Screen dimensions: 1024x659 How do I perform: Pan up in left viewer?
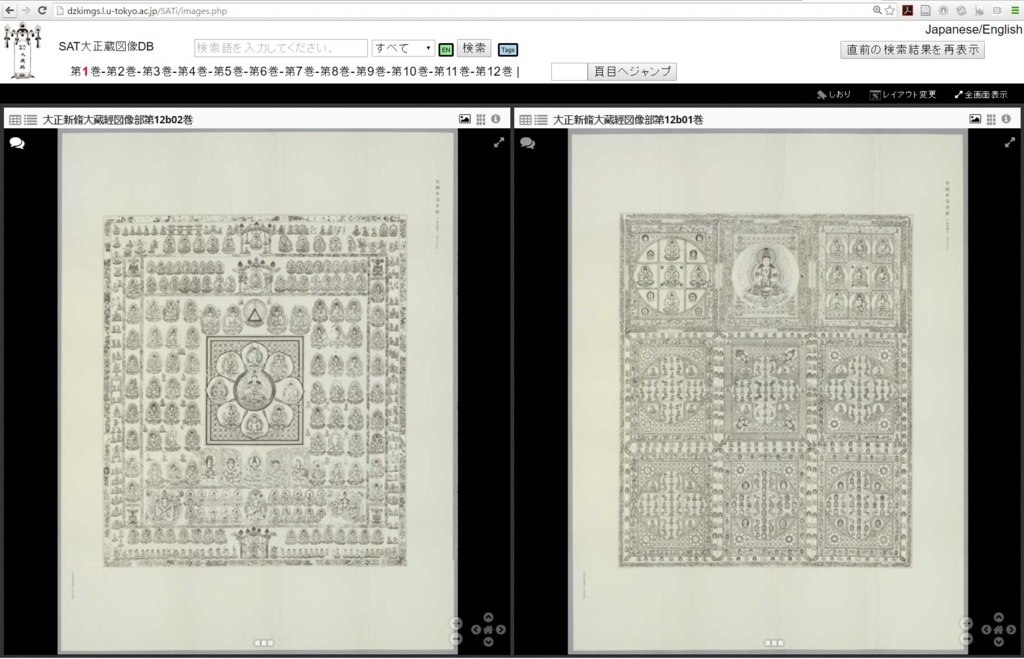pos(488,617)
